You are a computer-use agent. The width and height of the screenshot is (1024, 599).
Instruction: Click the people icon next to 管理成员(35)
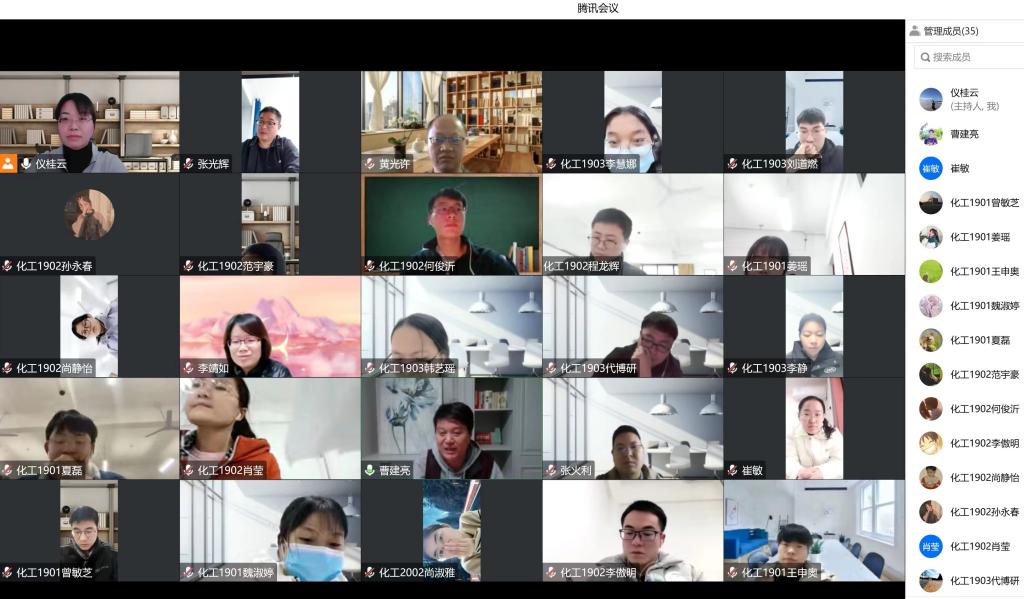[915, 31]
